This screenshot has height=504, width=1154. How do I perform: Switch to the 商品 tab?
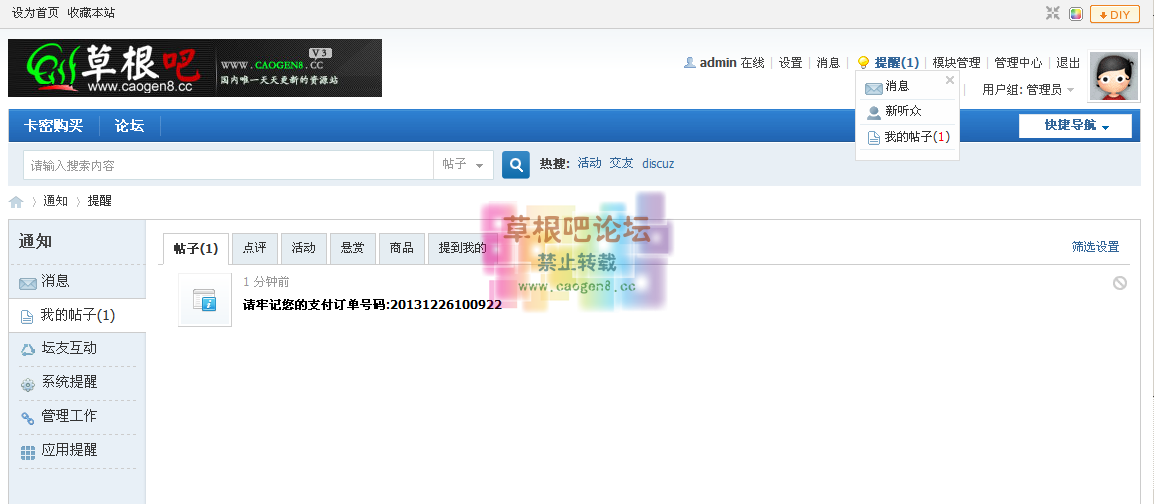click(401, 249)
